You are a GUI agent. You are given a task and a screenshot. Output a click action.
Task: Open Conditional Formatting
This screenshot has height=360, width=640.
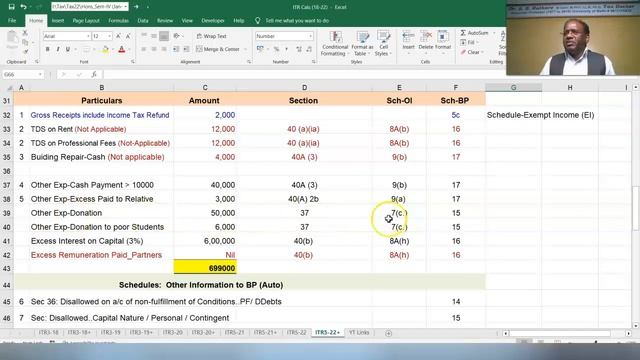coord(335,44)
